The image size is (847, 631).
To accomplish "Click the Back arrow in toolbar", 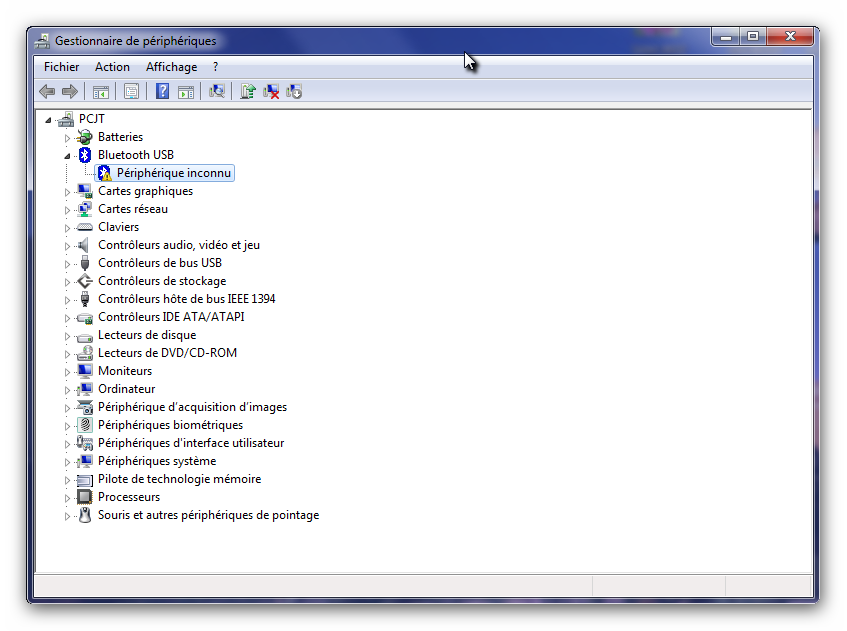I will click(x=47, y=92).
